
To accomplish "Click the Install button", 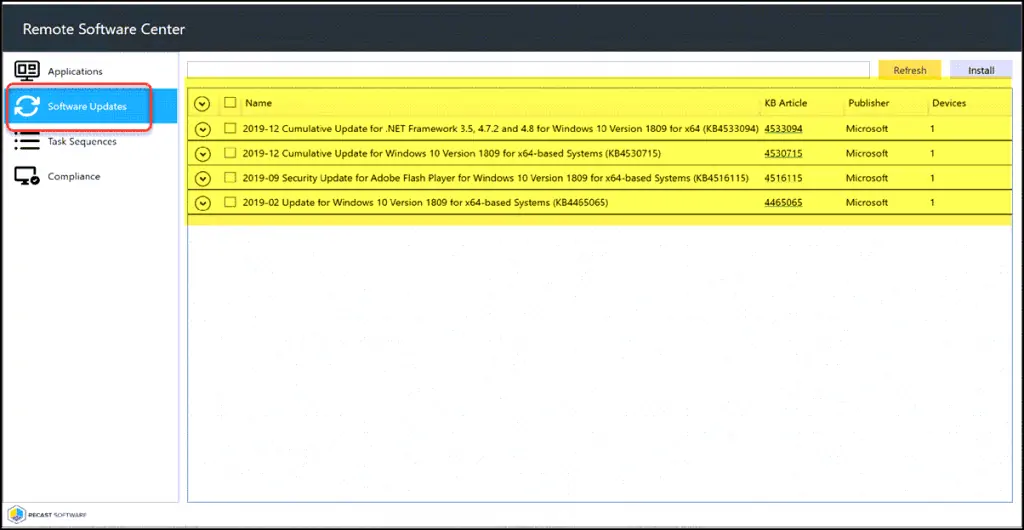I will 981,70.
